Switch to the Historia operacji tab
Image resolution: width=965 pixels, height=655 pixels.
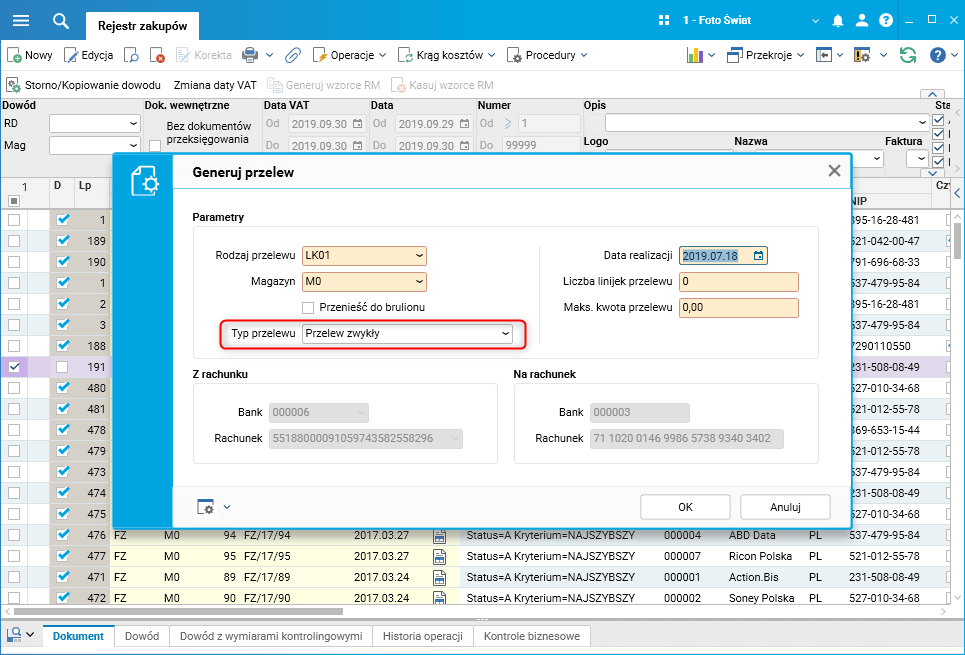click(420, 636)
